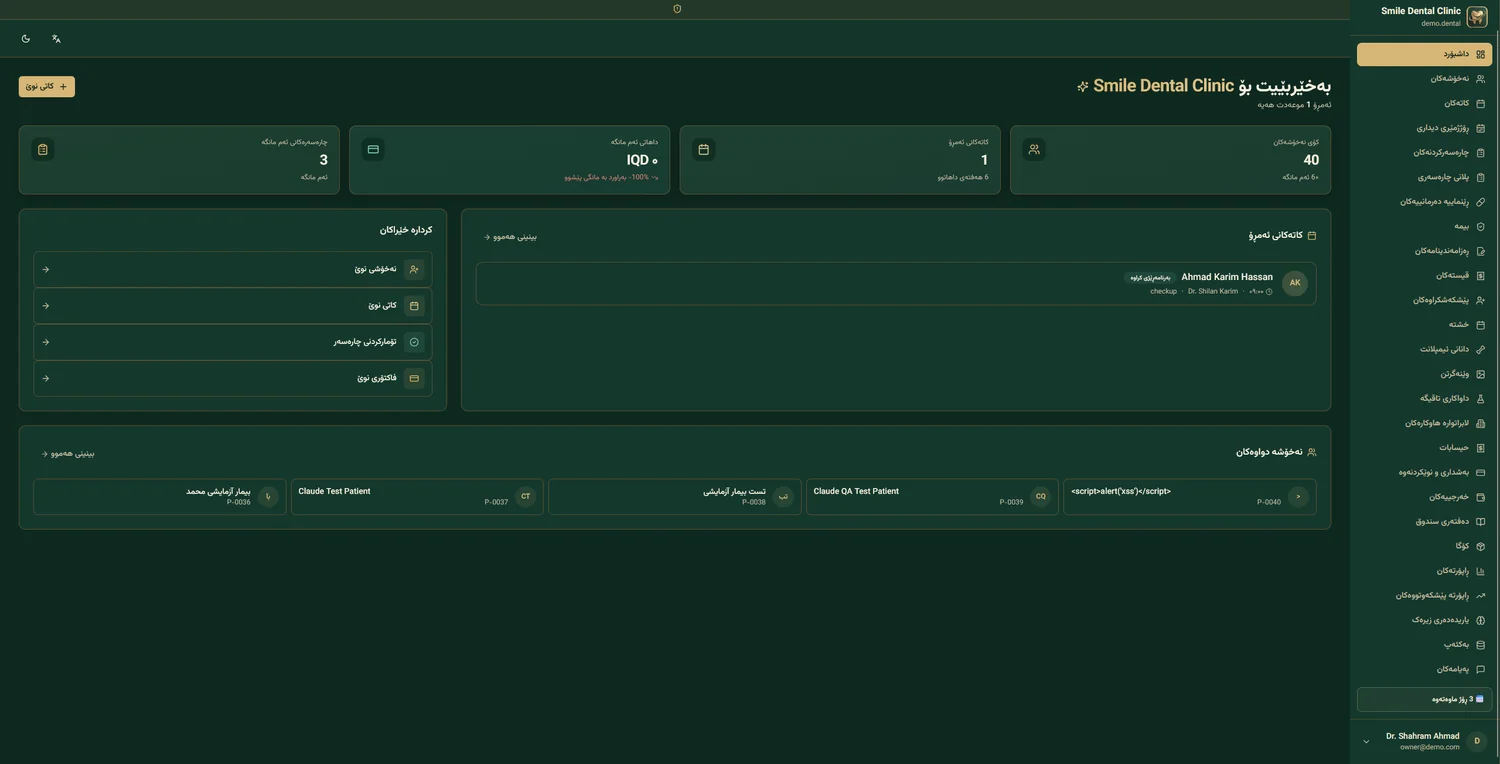The width and height of the screenshot is (1500, 764).
Task: Click the "3 ڕۆژ ماوەتەوە" trial days remaining badge
Action: [x=1424, y=699]
